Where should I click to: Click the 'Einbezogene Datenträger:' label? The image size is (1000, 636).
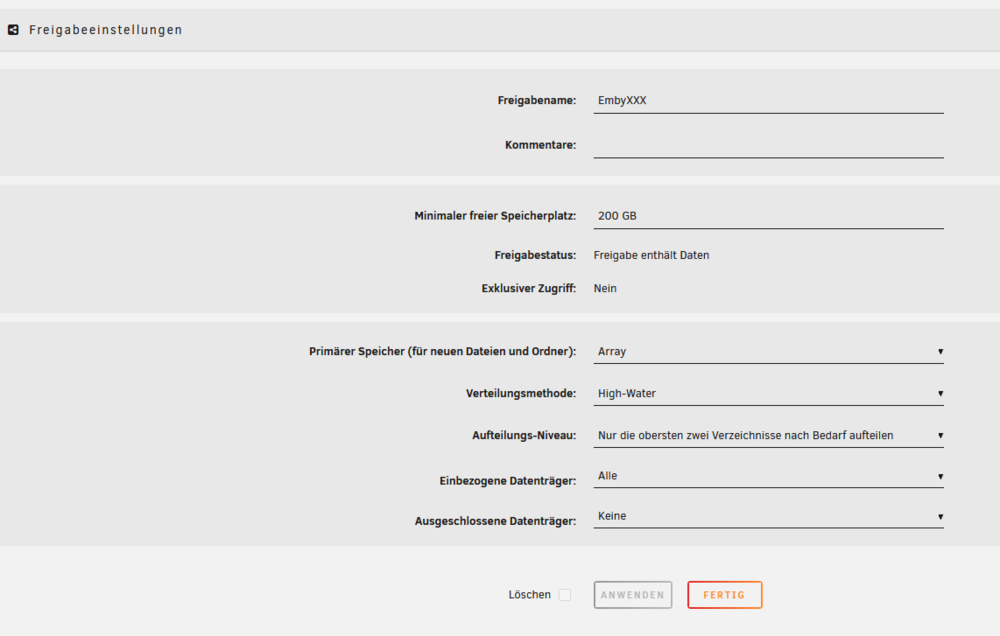[508, 481]
